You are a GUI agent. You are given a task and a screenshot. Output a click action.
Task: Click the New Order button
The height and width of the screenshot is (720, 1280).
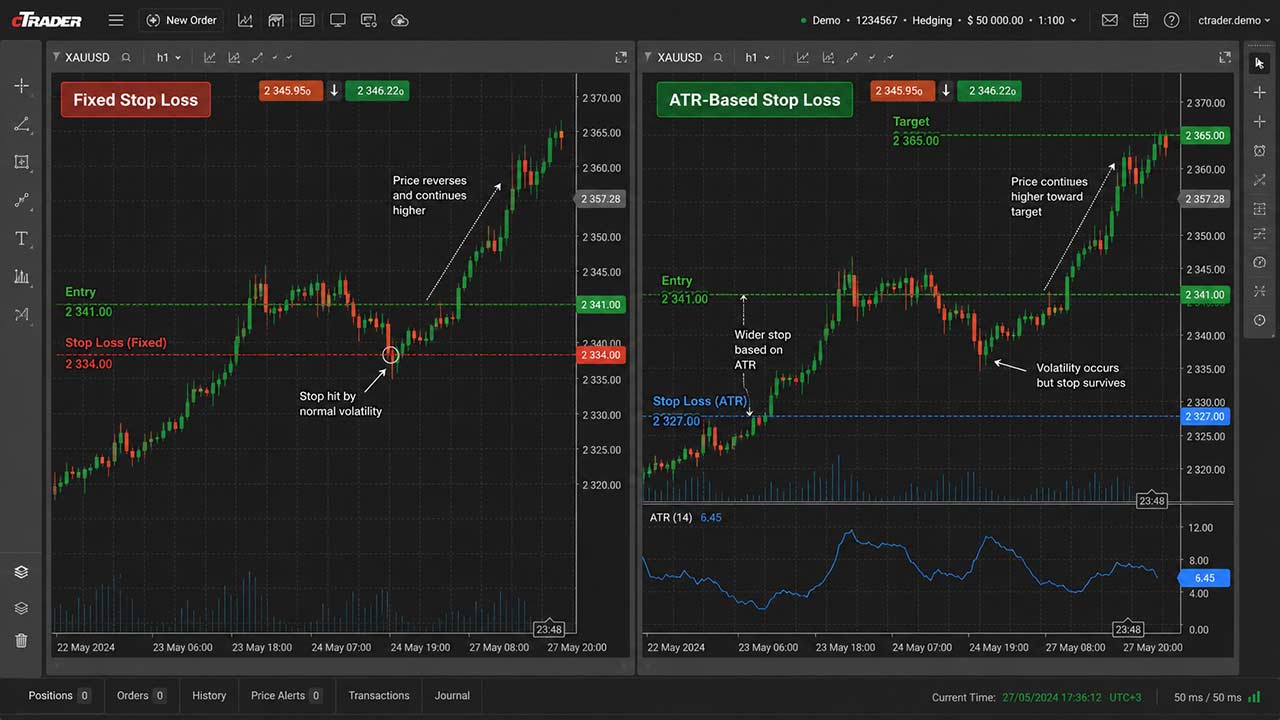(x=182, y=20)
